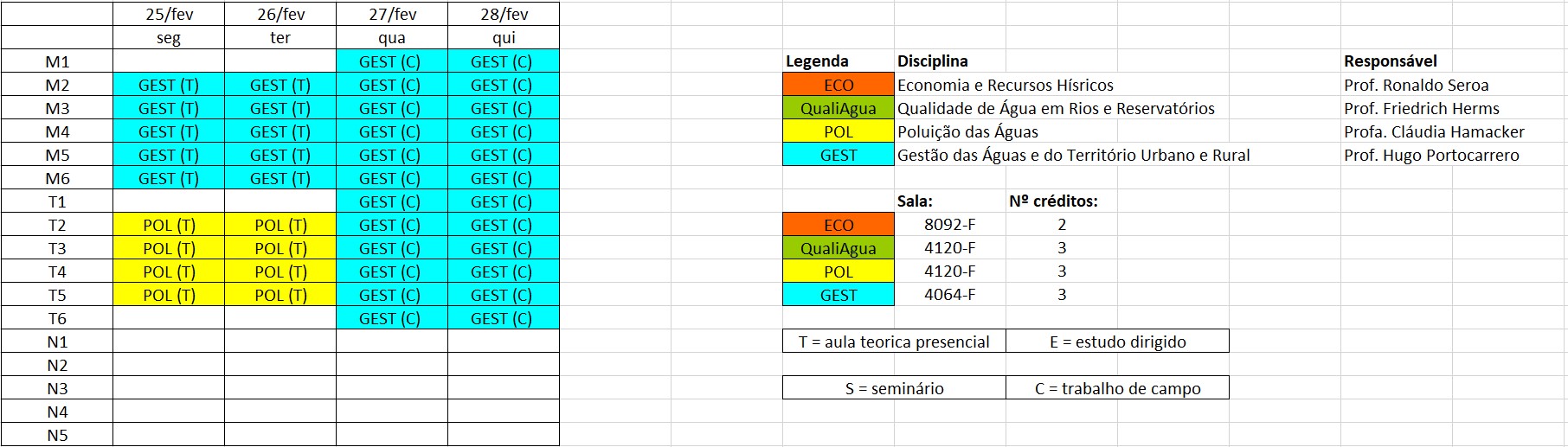
Task: Click the 'S = seminário' cell
Action: pyautogui.click(x=894, y=388)
